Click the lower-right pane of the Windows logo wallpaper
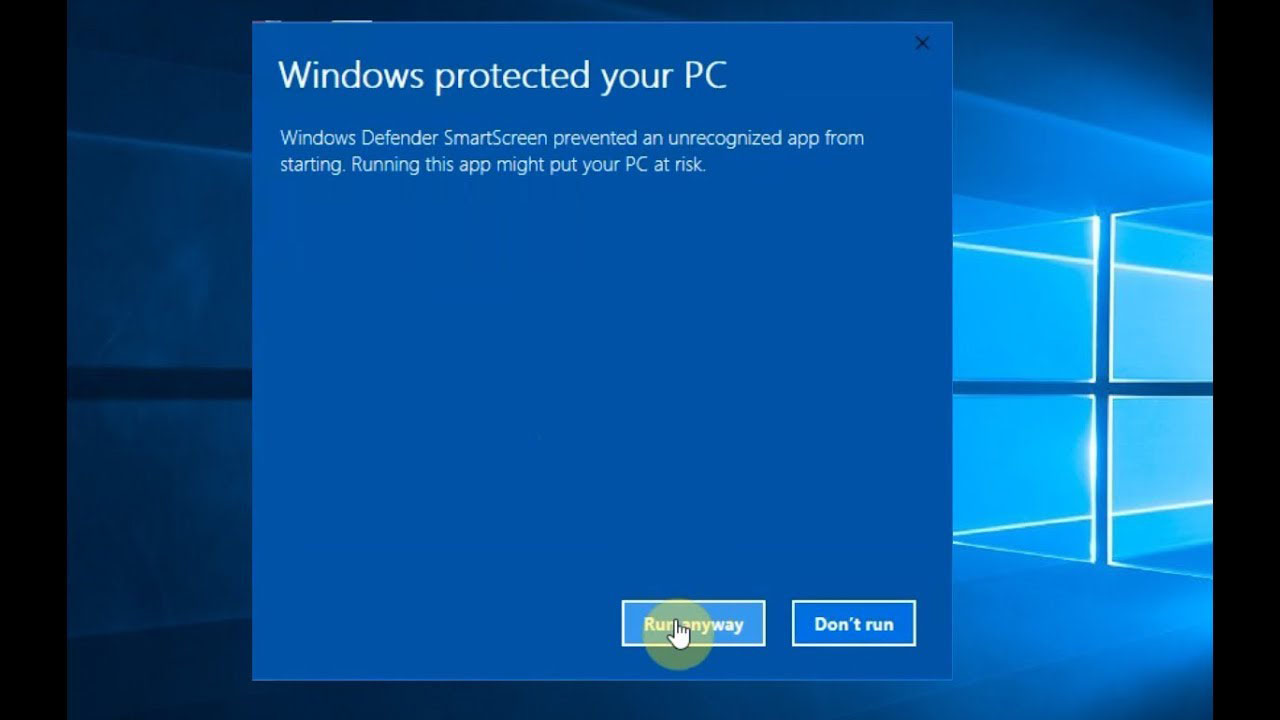 [1162, 487]
